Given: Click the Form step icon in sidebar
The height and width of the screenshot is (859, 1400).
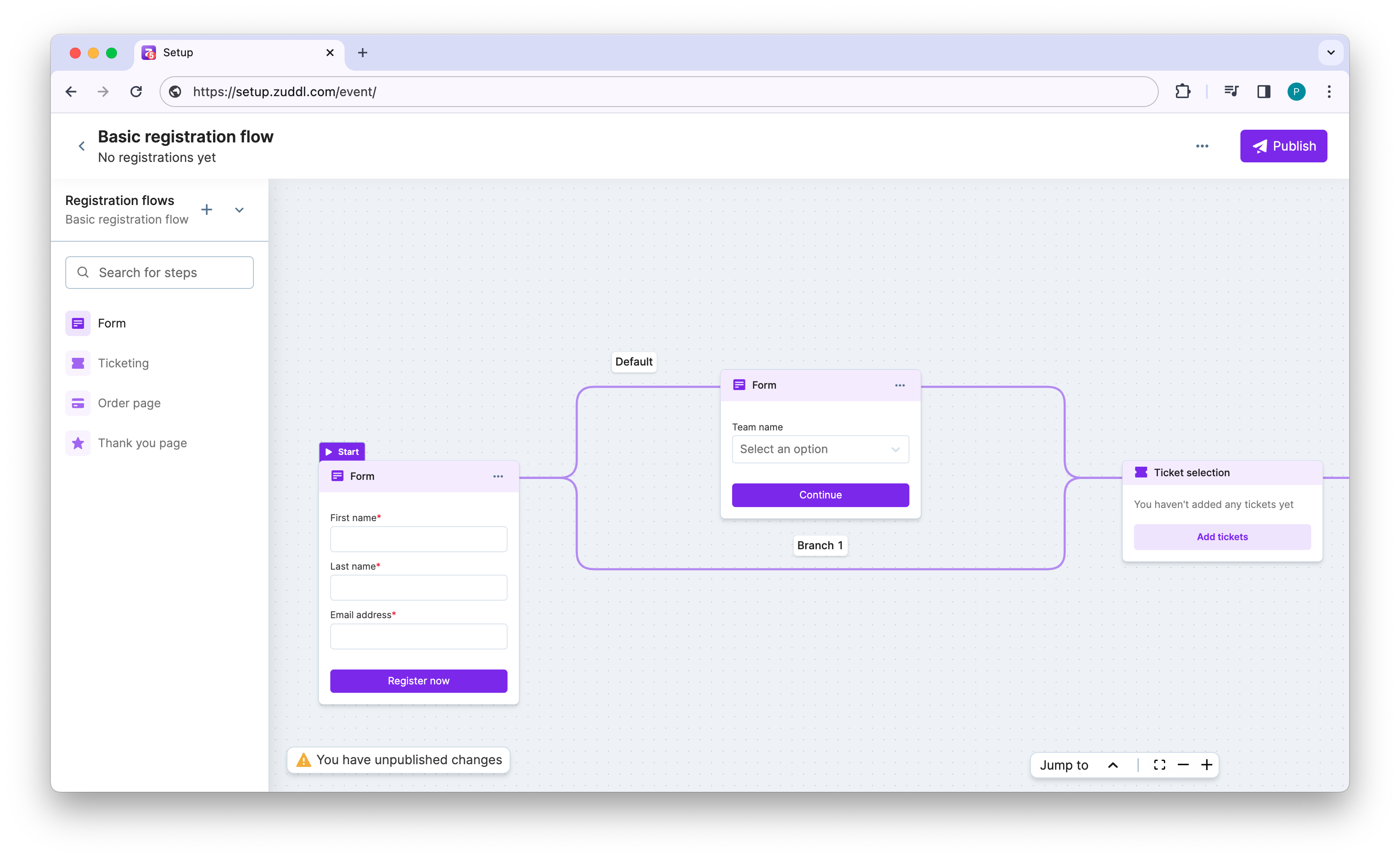Looking at the screenshot, I should [78, 323].
